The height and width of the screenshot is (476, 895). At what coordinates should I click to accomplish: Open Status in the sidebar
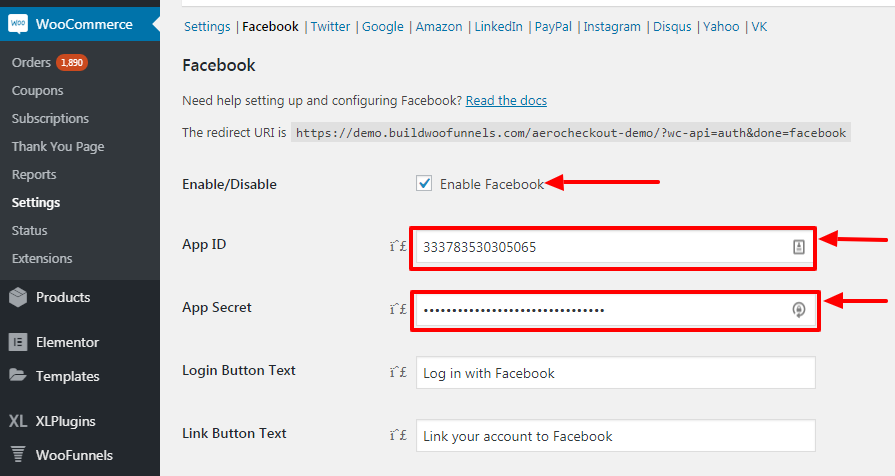30,230
